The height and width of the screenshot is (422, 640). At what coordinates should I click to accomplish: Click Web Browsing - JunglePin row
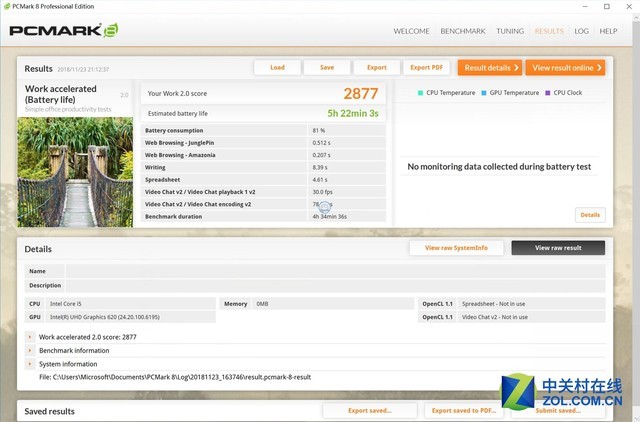(x=263, y=143)
